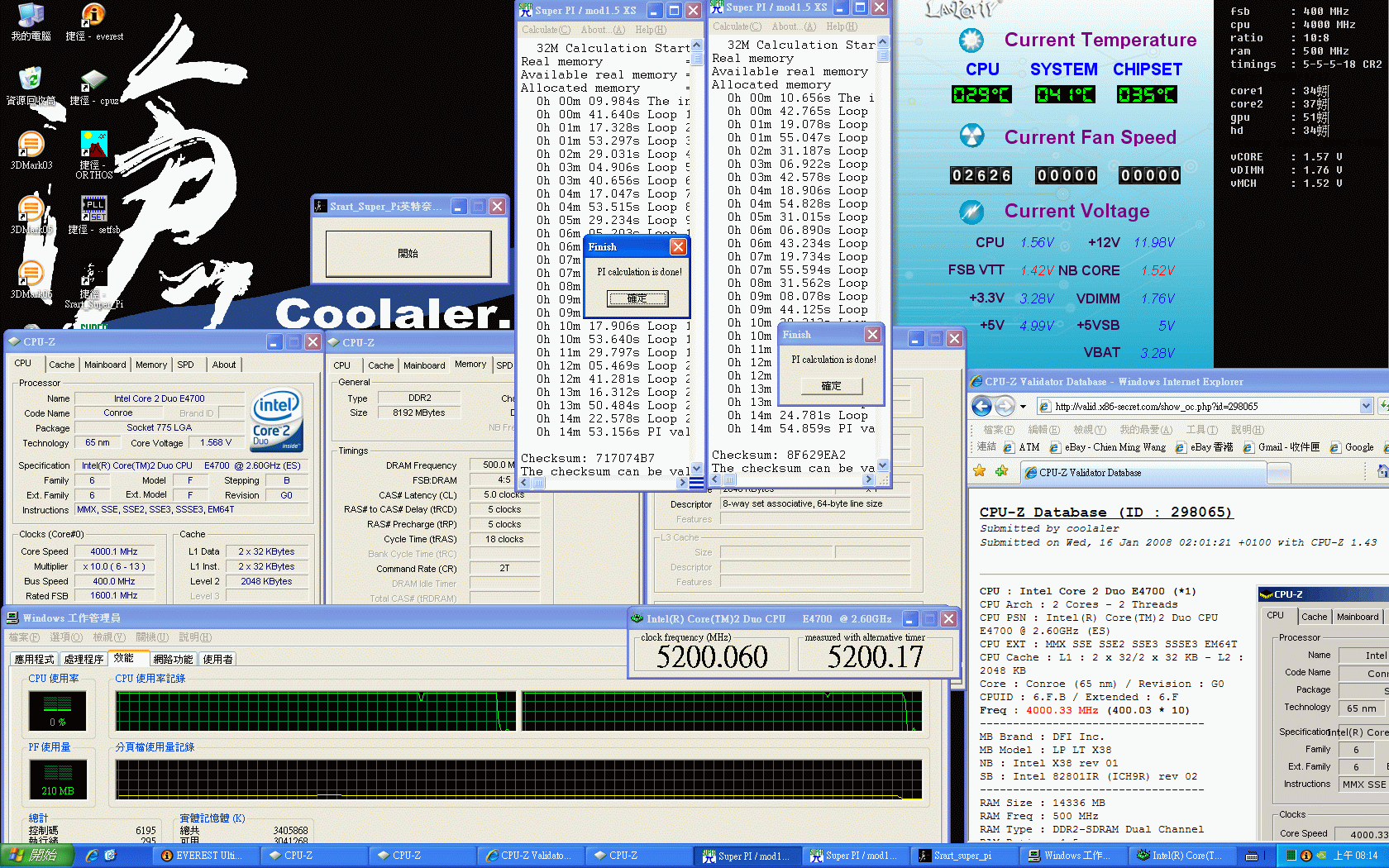This screenshot has width=1389, height=868.
Task: Open the everest shortcut on the desktop
Action: point(93,21)
